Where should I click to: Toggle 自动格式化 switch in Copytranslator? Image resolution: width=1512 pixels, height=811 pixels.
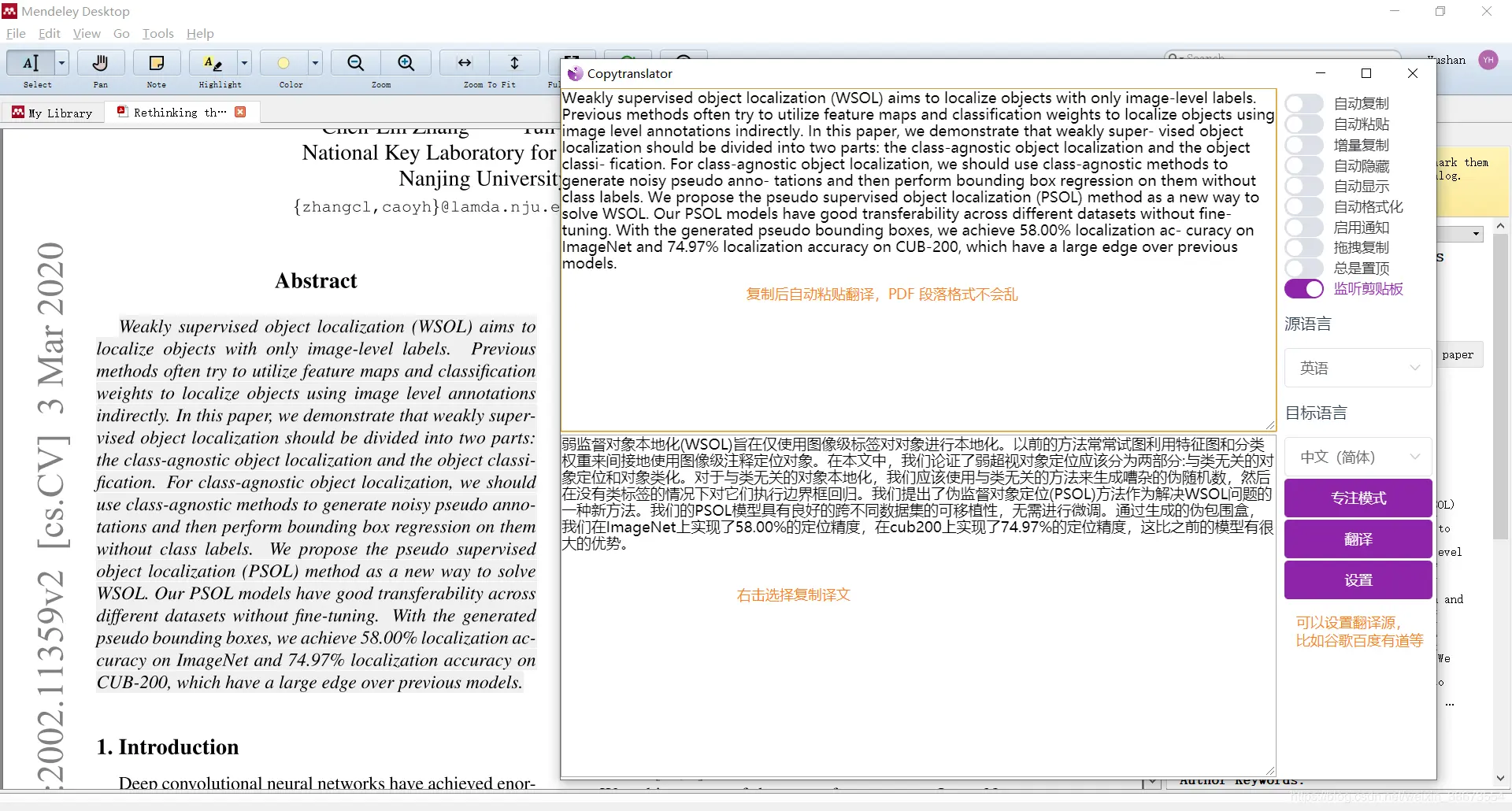[x=1304, y=207]
